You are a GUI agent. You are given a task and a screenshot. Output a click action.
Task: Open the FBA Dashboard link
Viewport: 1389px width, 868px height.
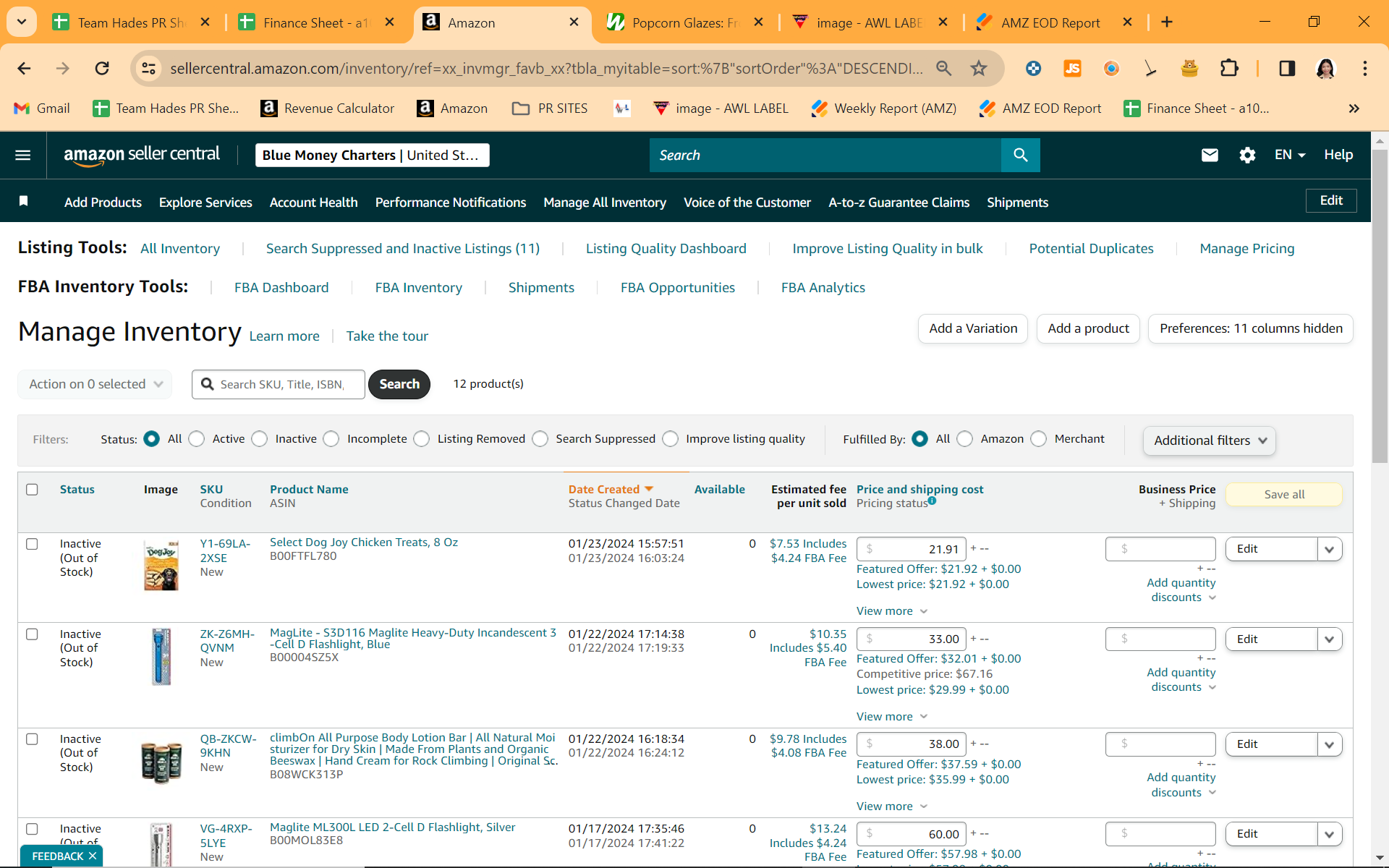point(281,288)
